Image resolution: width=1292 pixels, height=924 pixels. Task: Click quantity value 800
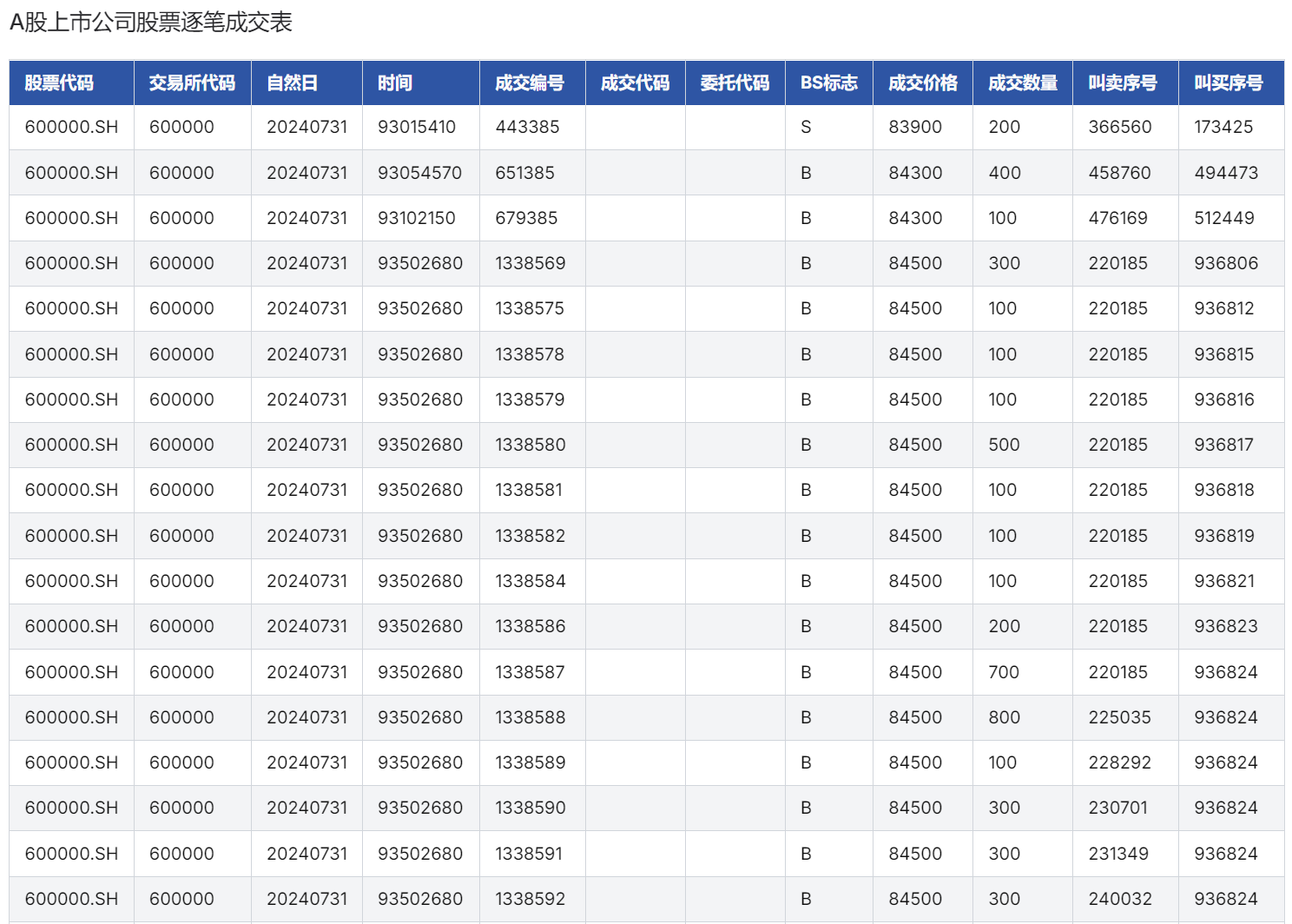(1005, 717)
